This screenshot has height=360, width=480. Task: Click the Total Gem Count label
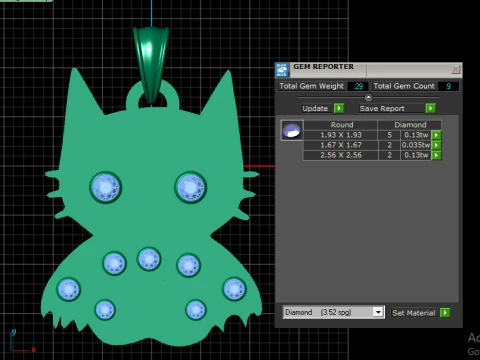coord(404,86)
